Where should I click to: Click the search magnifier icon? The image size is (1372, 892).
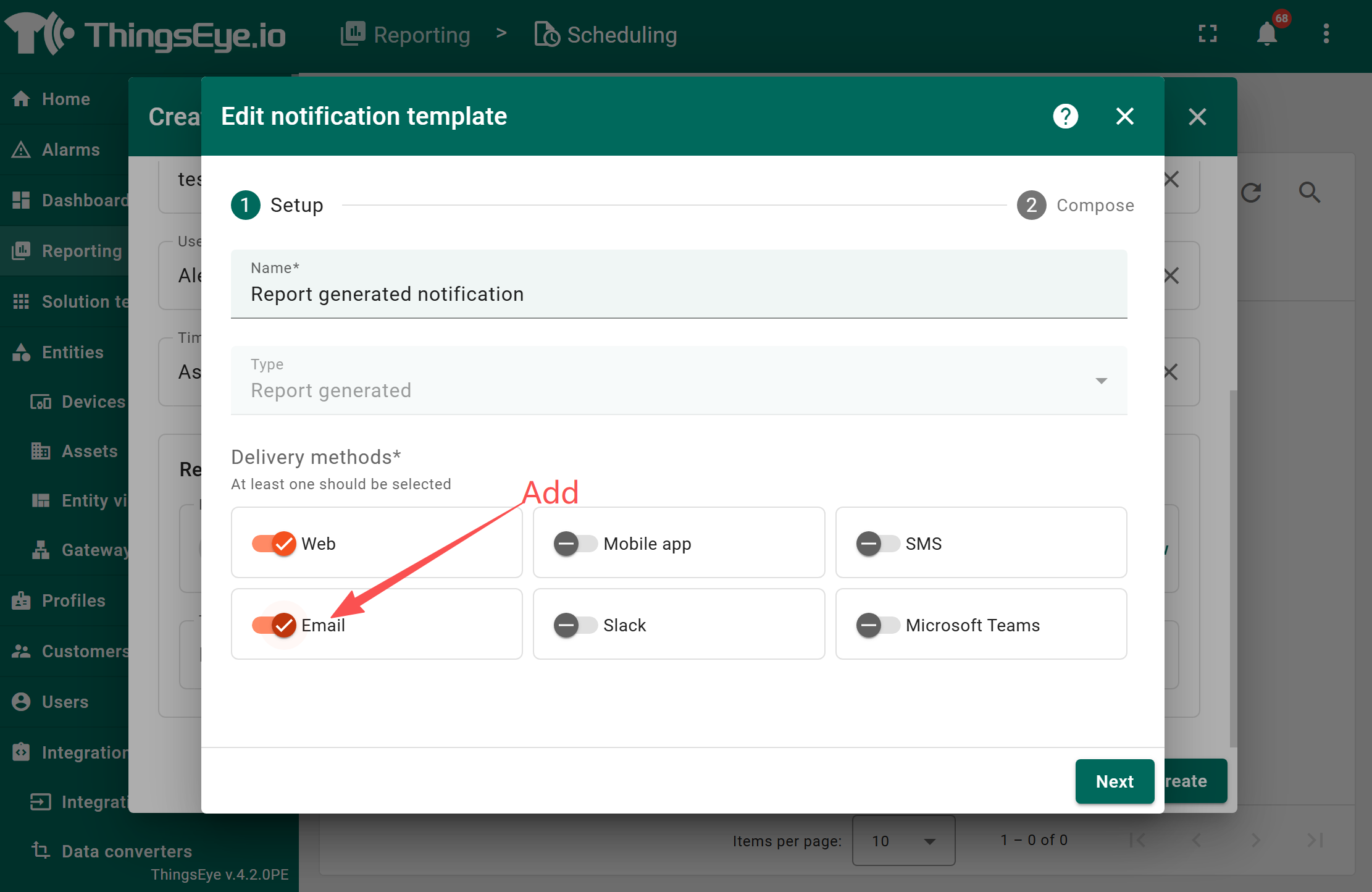point(1309,193)
